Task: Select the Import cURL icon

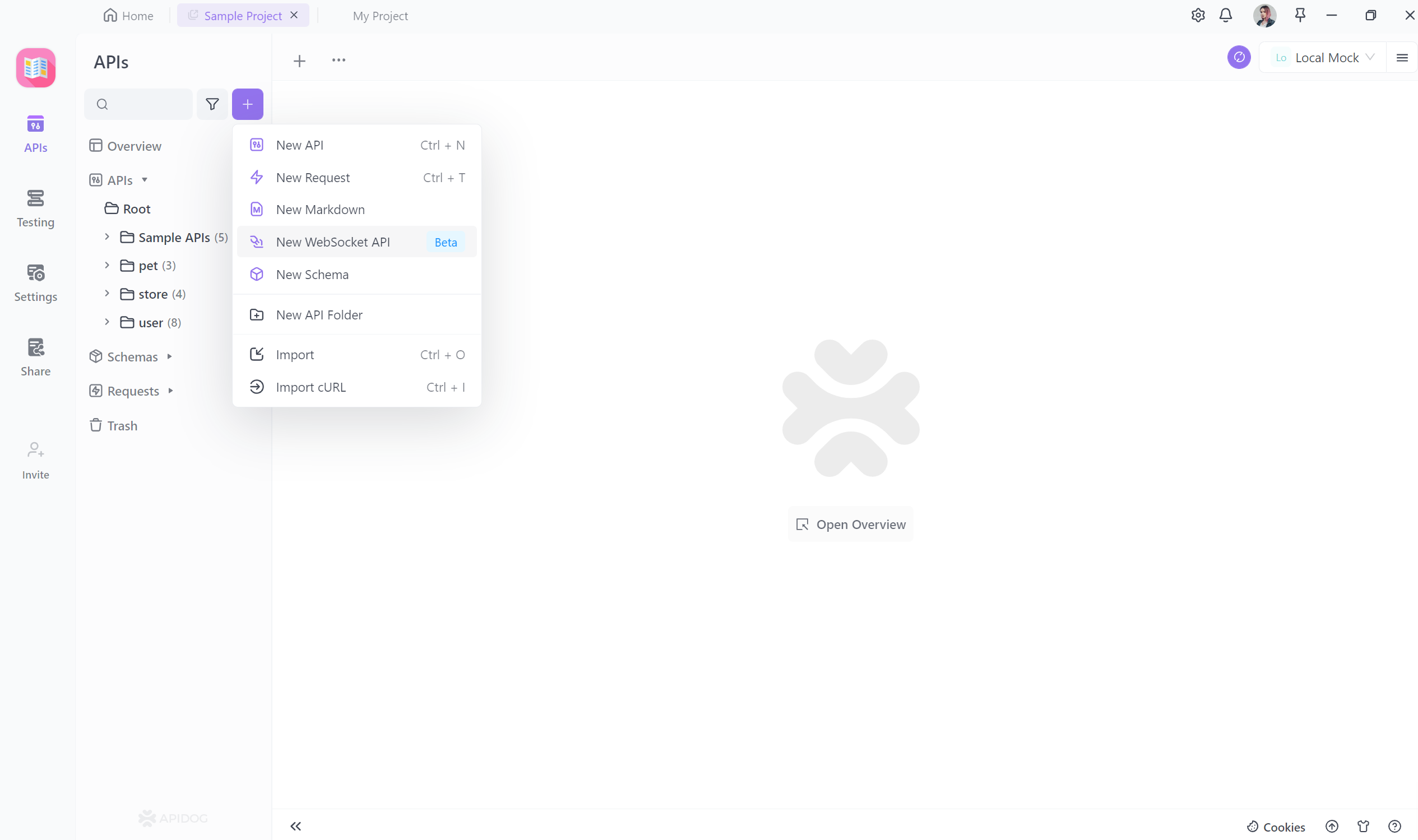Action: pos(257,387)
